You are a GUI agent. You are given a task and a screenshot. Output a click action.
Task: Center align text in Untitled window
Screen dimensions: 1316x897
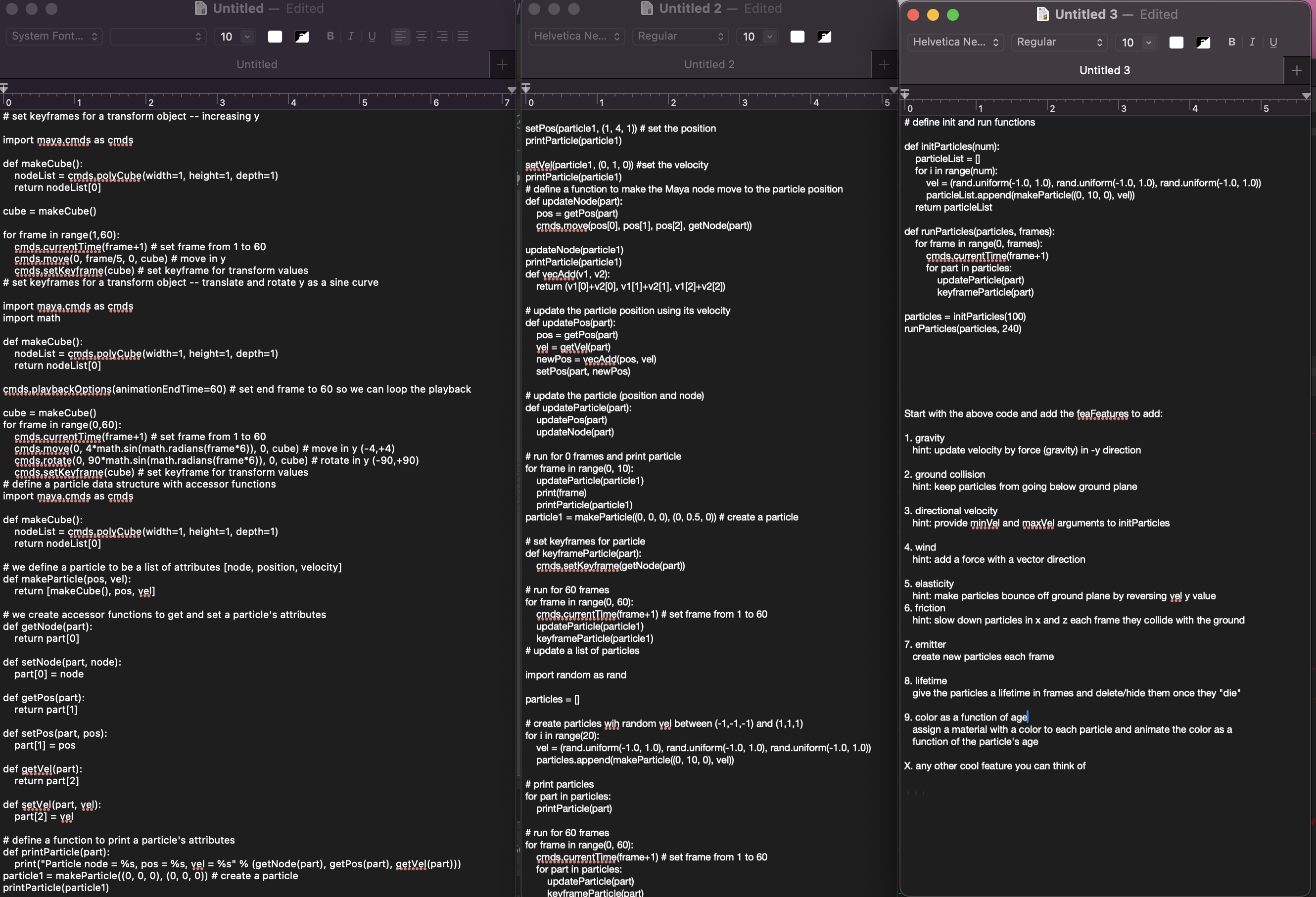(422, 36)
